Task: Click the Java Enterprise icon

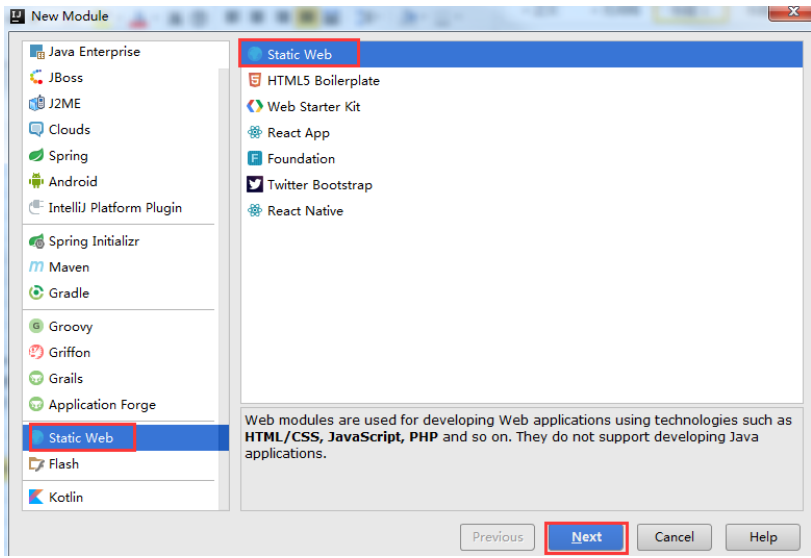Action: click(37, 52)
